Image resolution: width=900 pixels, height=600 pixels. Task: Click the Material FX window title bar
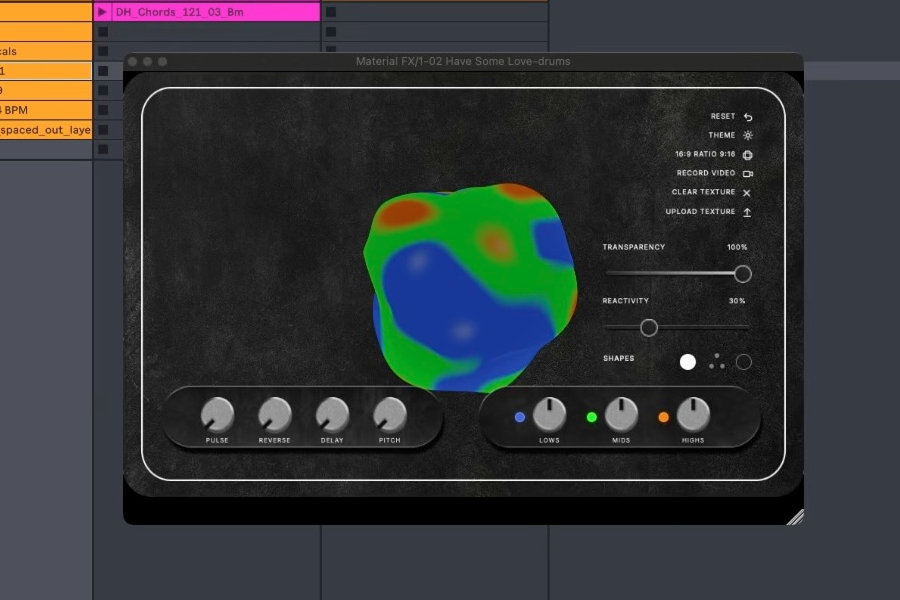(x=463, y=61)
